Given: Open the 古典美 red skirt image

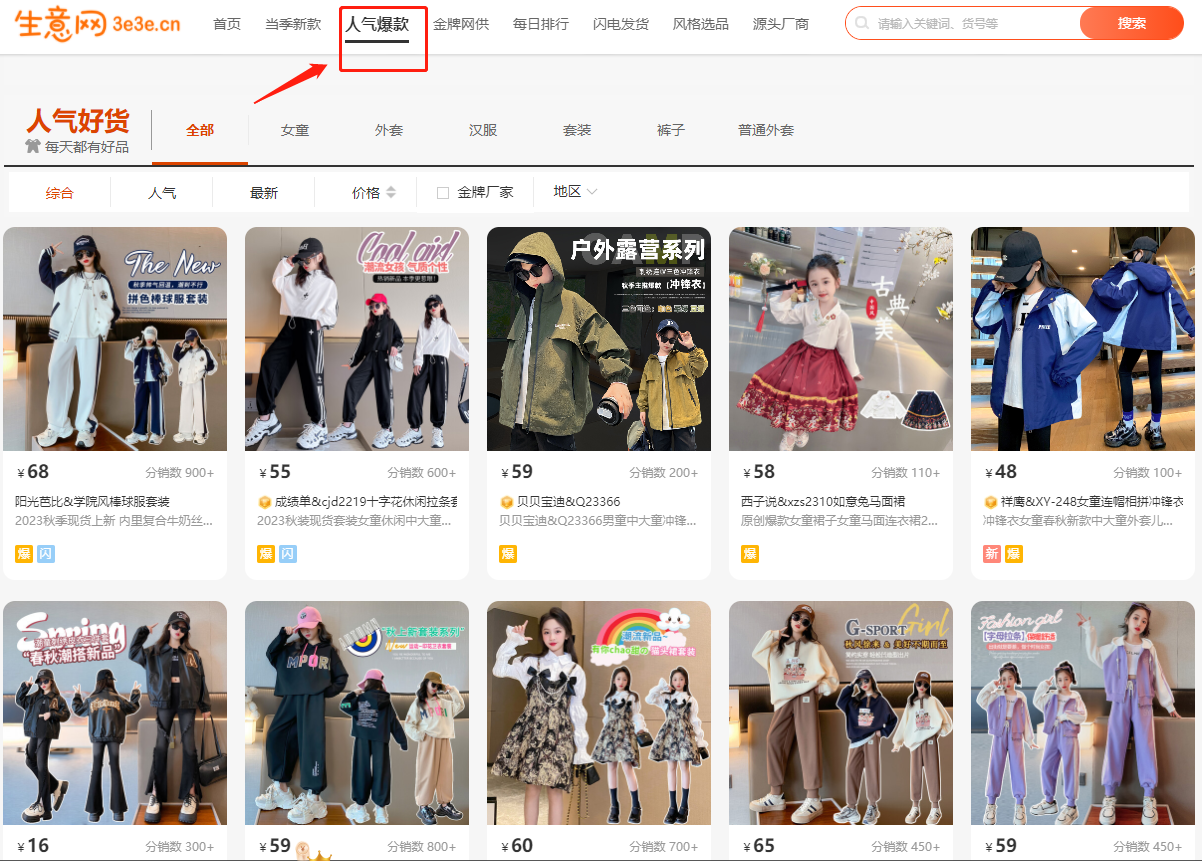Looking at the screenshot, I should [x=841, y=339].
